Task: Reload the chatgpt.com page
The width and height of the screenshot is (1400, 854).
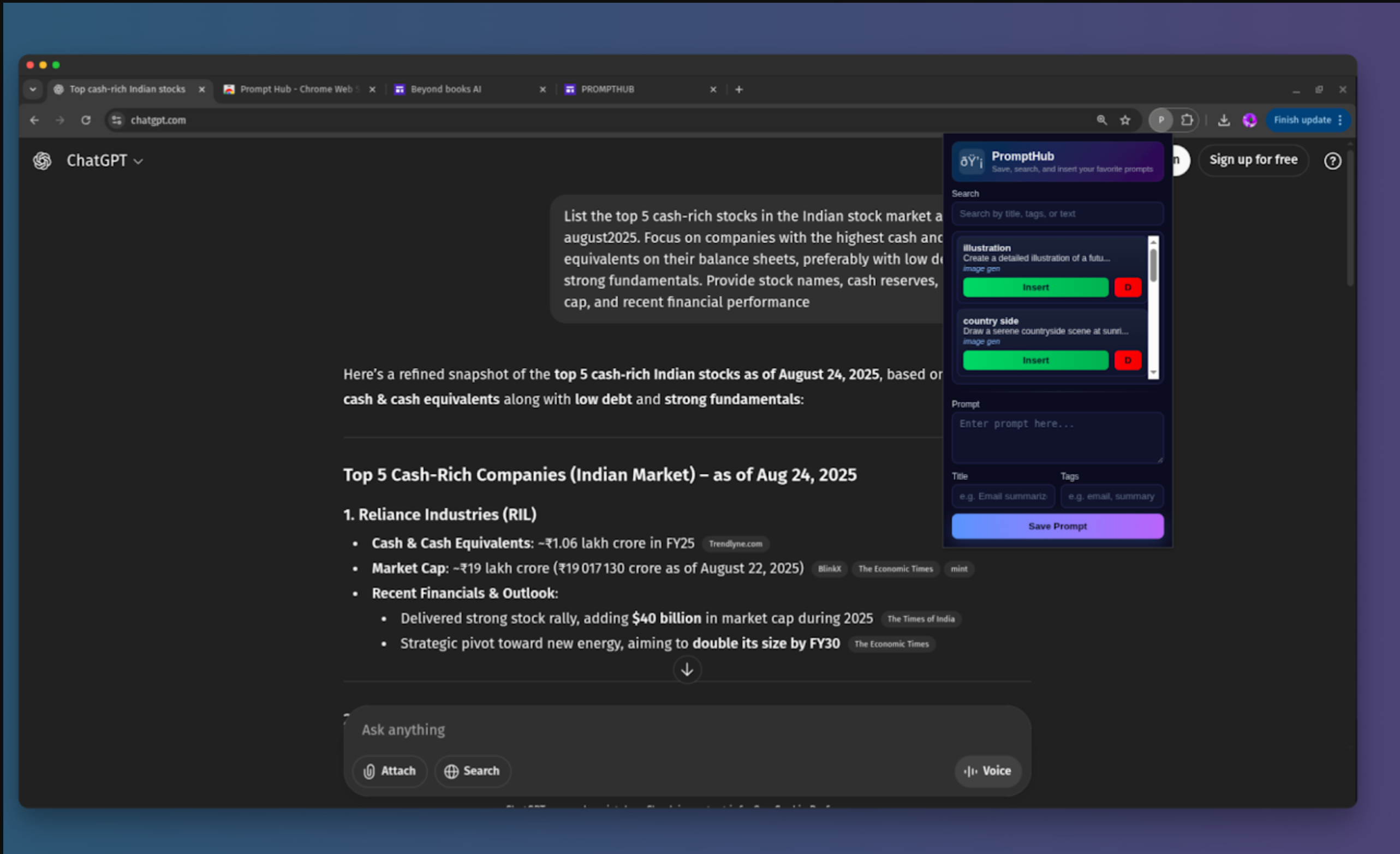Action: [x=86, y=120]
